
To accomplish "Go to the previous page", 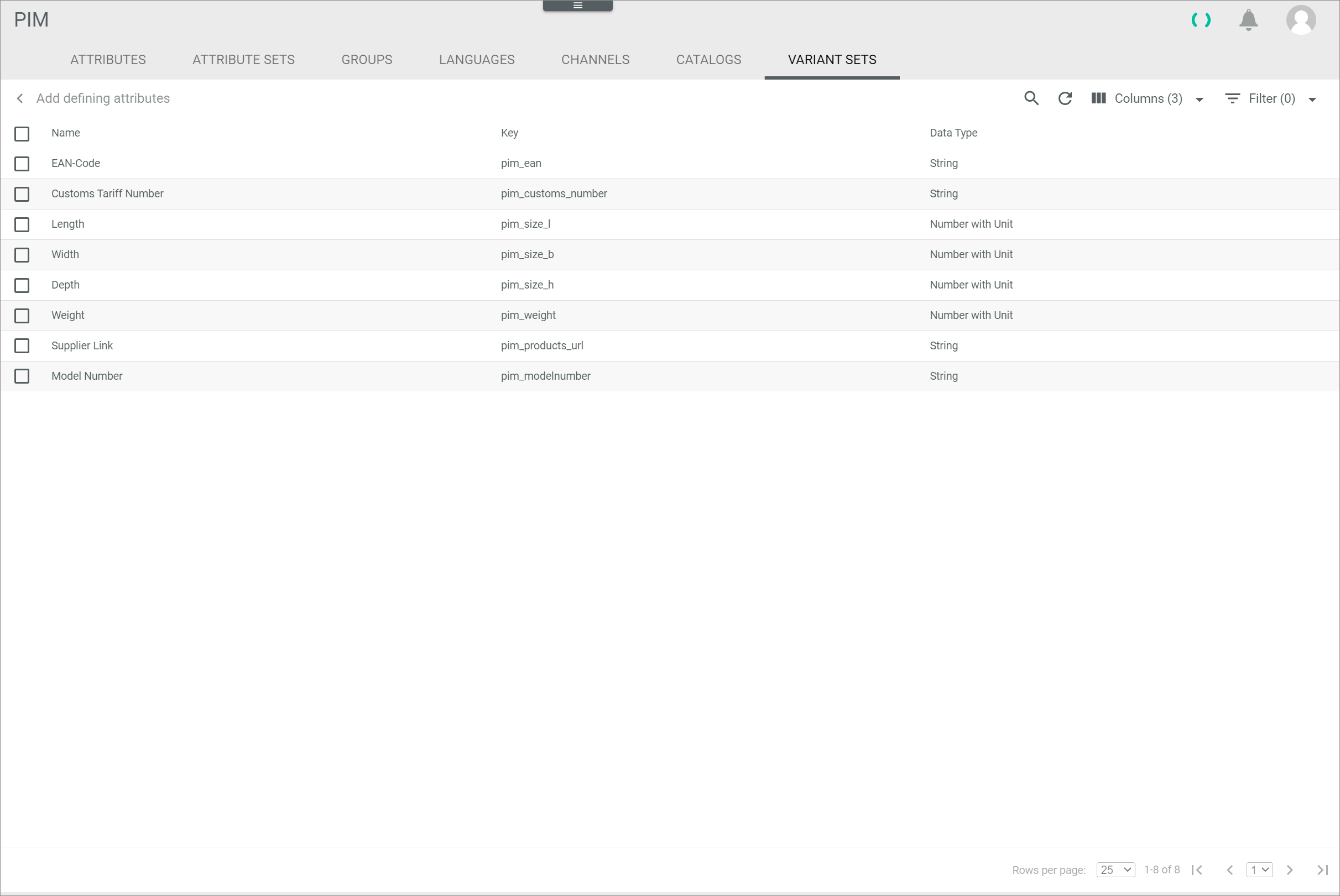I will tap(1229, 869).
